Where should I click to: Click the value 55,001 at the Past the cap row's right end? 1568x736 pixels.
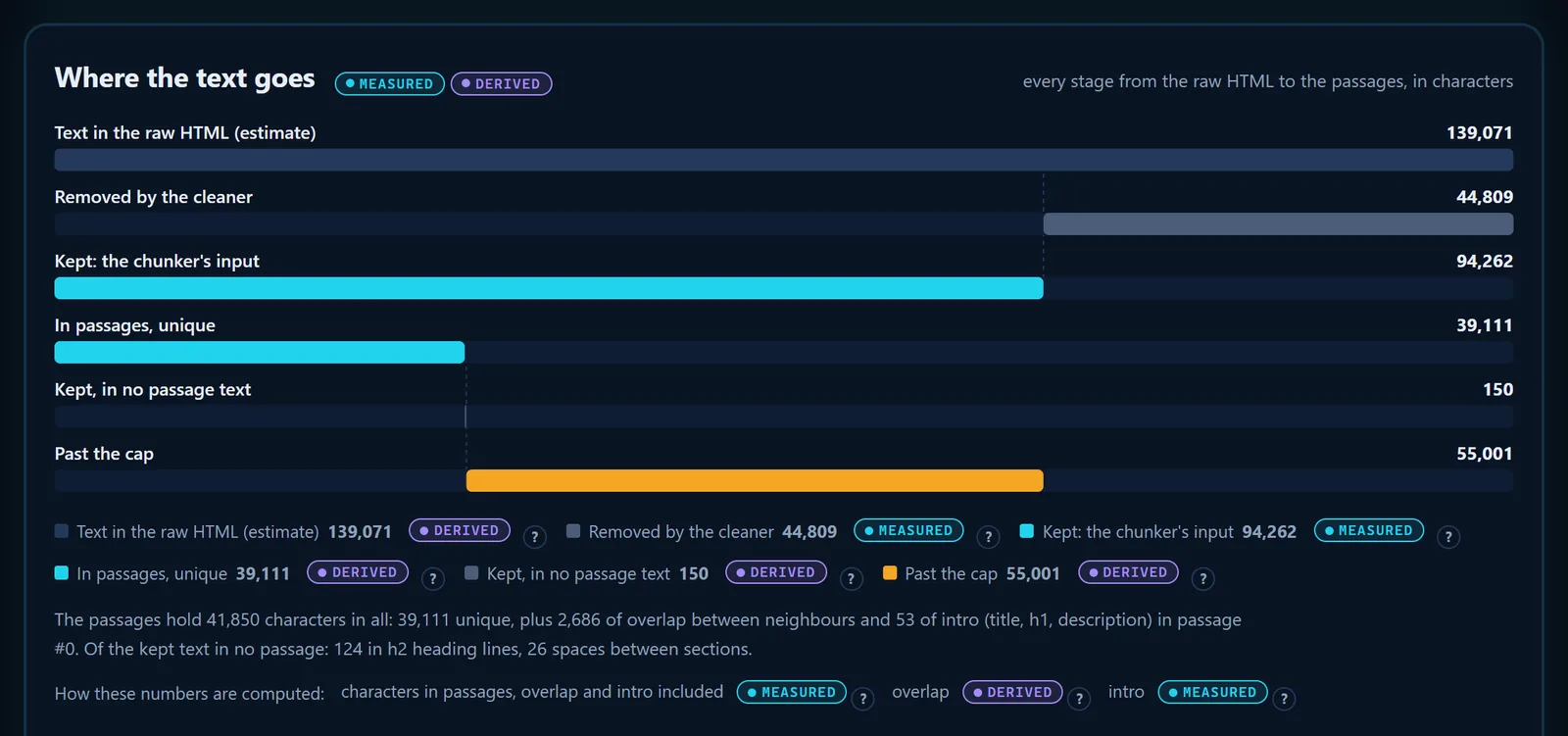[x=1485, y=454]
